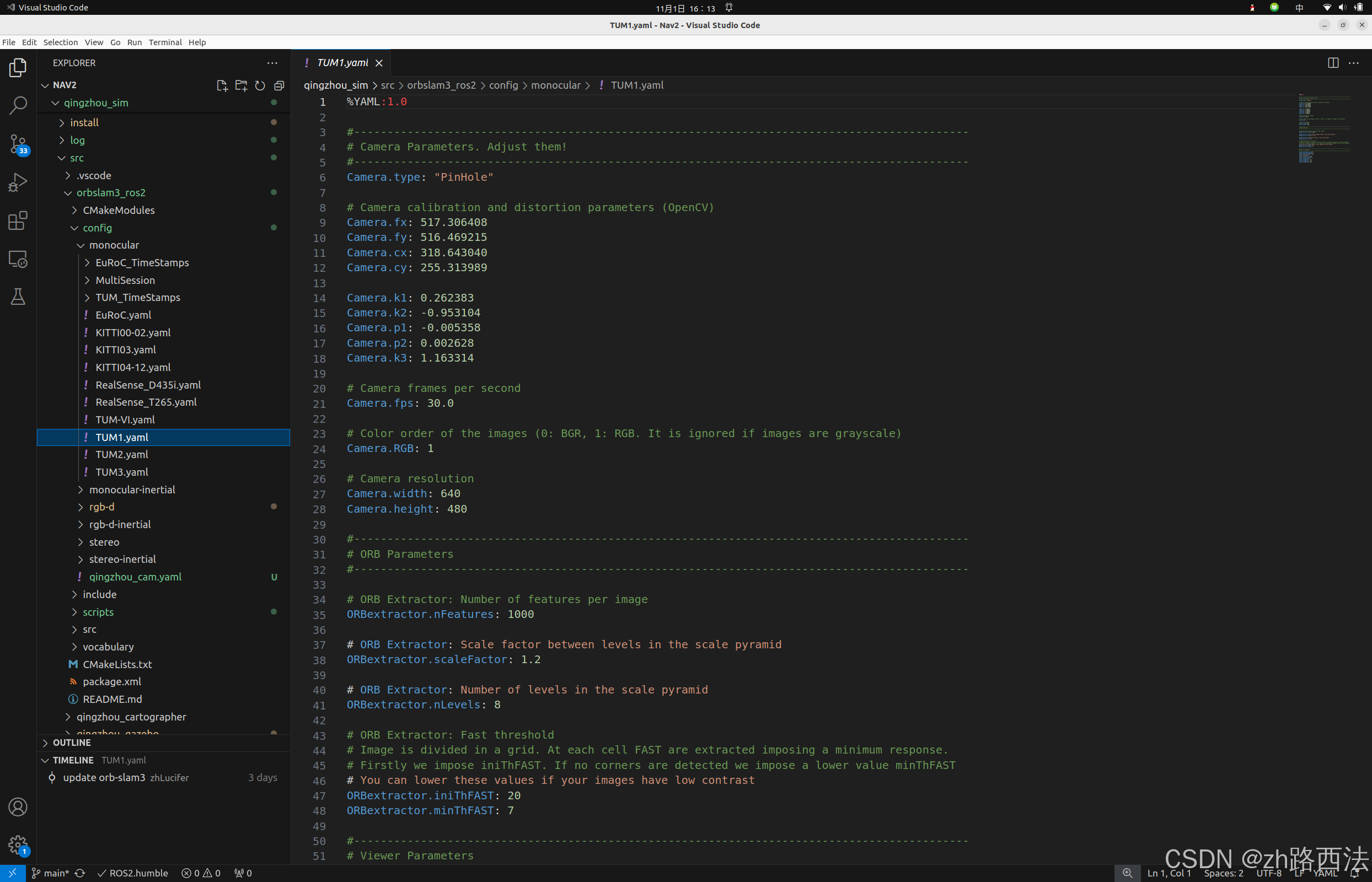Open the Manage gear settings icon
1372x882 pixels.
coord(18,844)
